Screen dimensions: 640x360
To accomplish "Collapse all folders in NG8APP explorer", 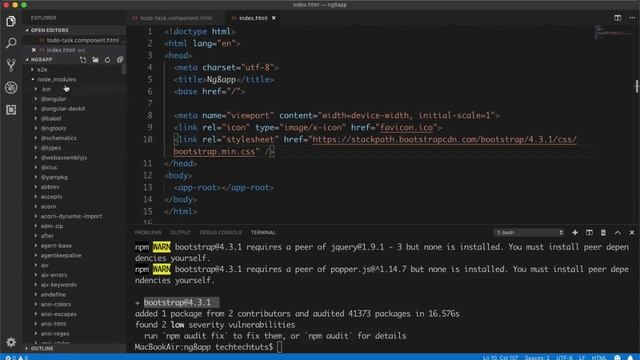I will pyautogui.click(x=120, y=60).
